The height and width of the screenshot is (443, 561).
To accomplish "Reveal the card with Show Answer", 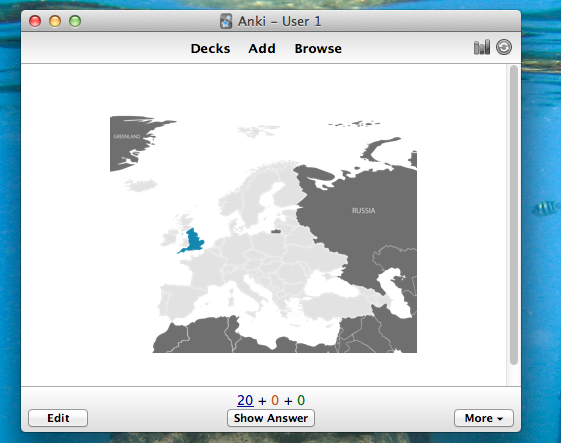I will (271, 418).
